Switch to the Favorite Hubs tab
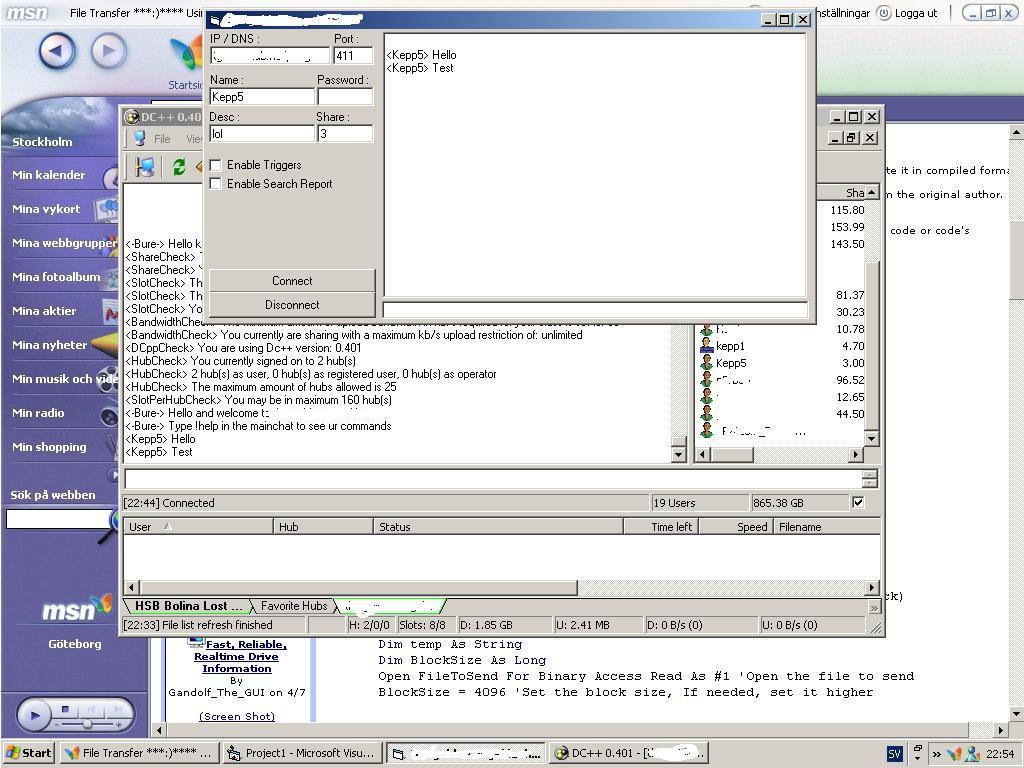 tap(294, 606)
